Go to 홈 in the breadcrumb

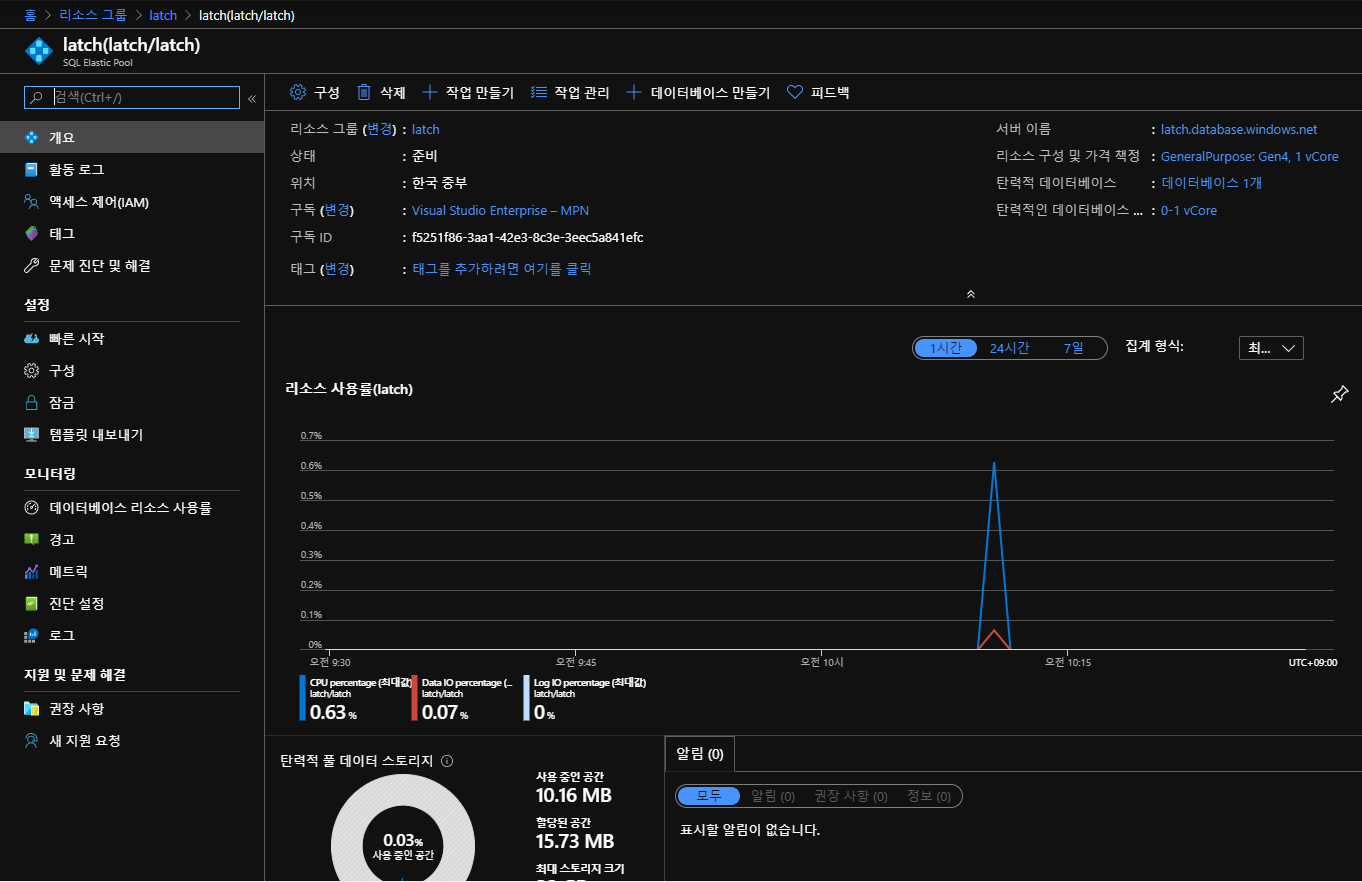[30, 15]
